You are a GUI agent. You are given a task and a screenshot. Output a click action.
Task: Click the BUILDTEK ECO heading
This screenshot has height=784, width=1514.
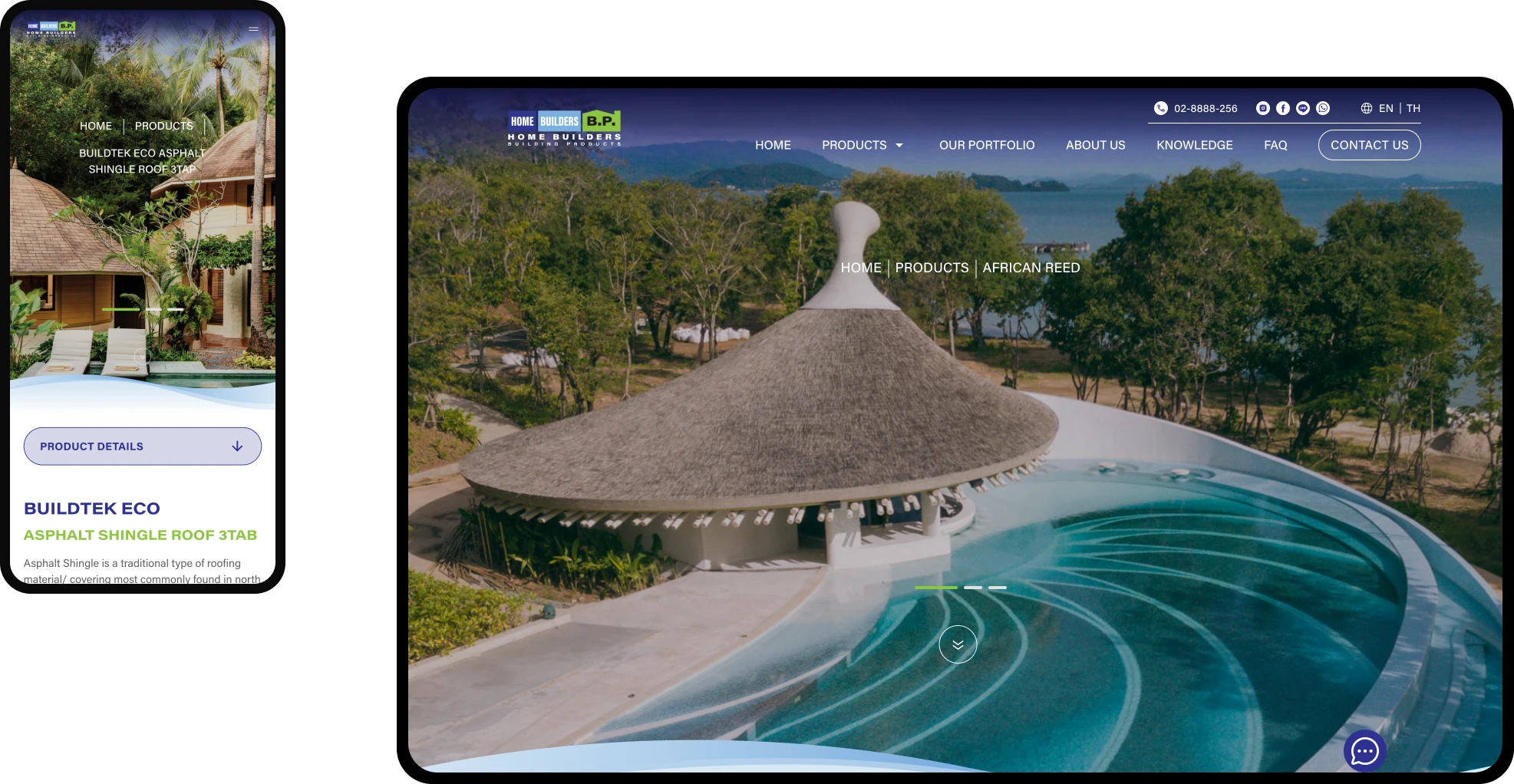tap(92, 509)
